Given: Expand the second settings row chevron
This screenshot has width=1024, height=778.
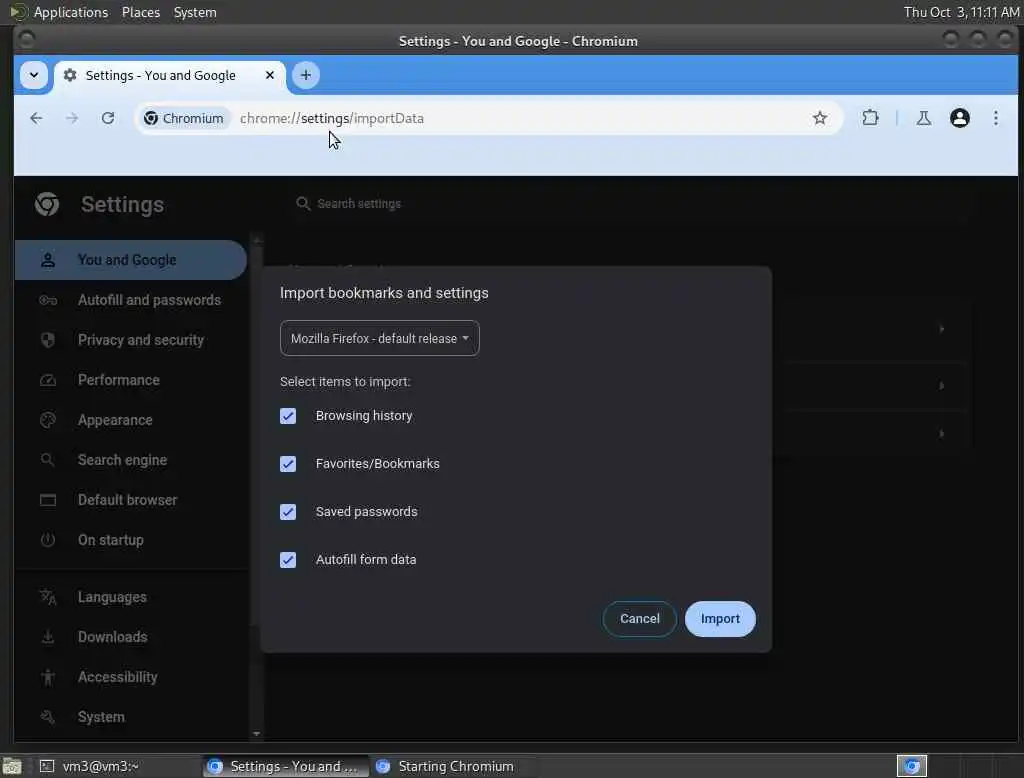Looking at the screenshot, I should pos(941,385).
